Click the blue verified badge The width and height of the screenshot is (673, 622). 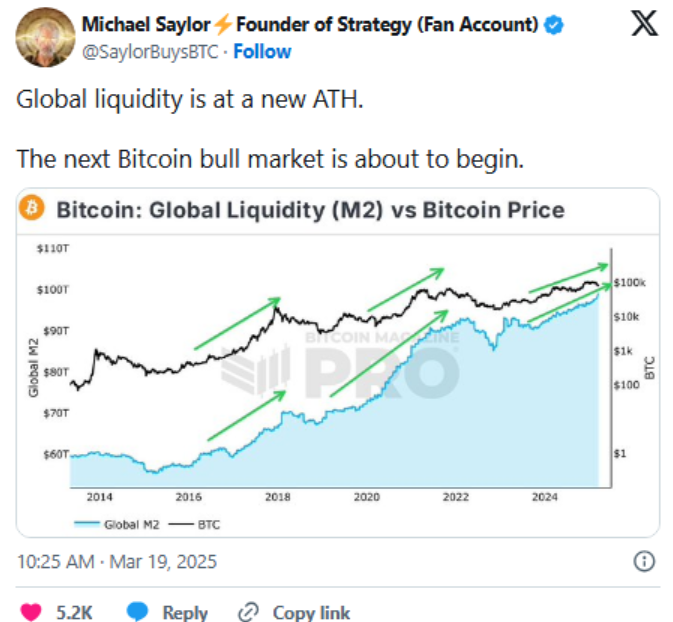[553, 24]
